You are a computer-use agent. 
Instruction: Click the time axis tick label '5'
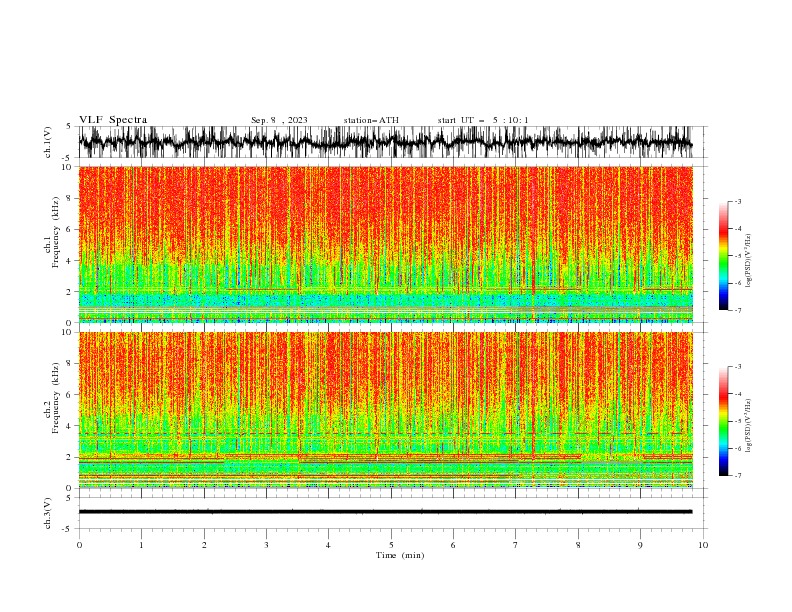coord(391,545)
